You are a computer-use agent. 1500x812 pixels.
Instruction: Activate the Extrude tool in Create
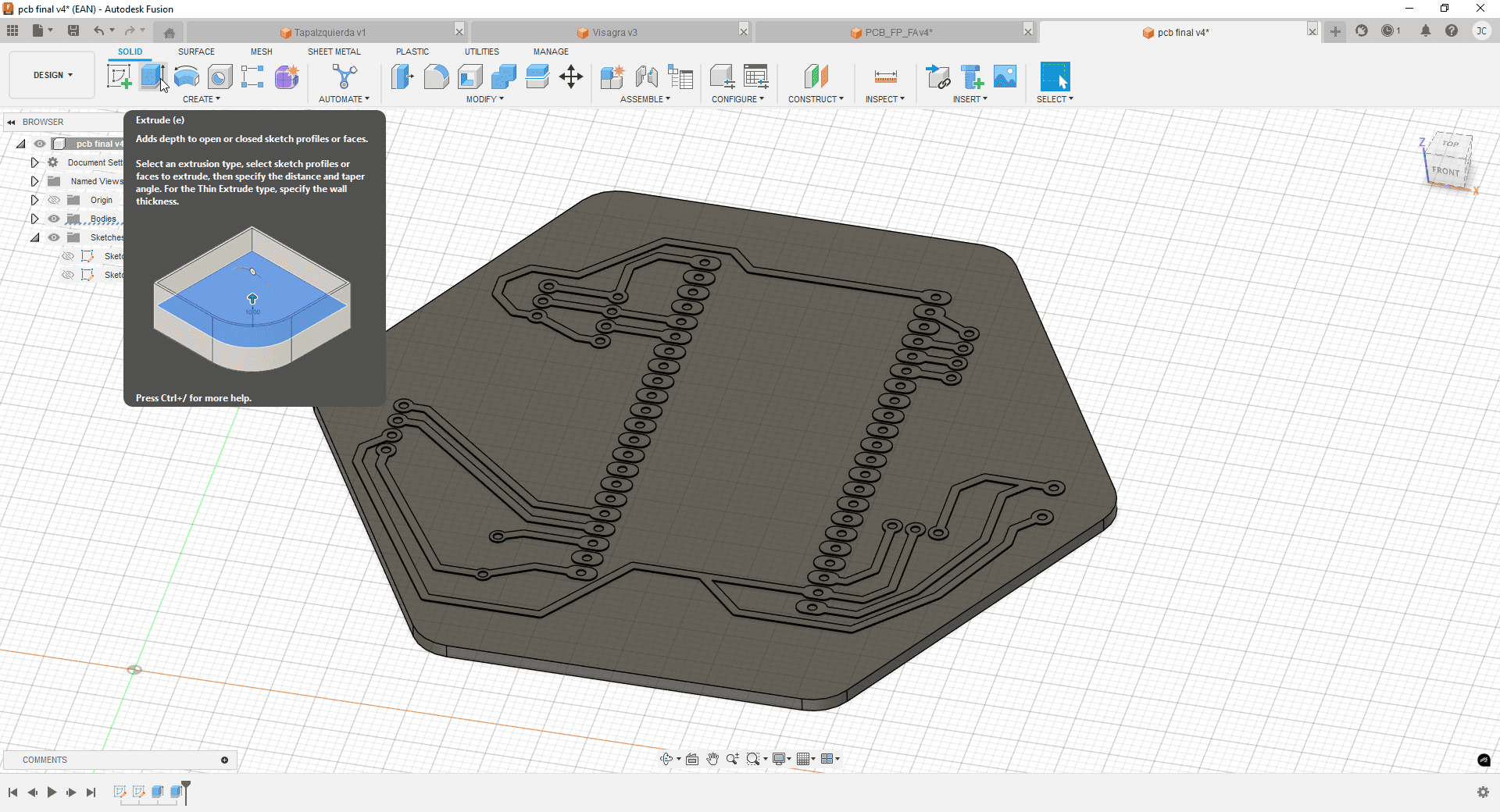[152, 77]
